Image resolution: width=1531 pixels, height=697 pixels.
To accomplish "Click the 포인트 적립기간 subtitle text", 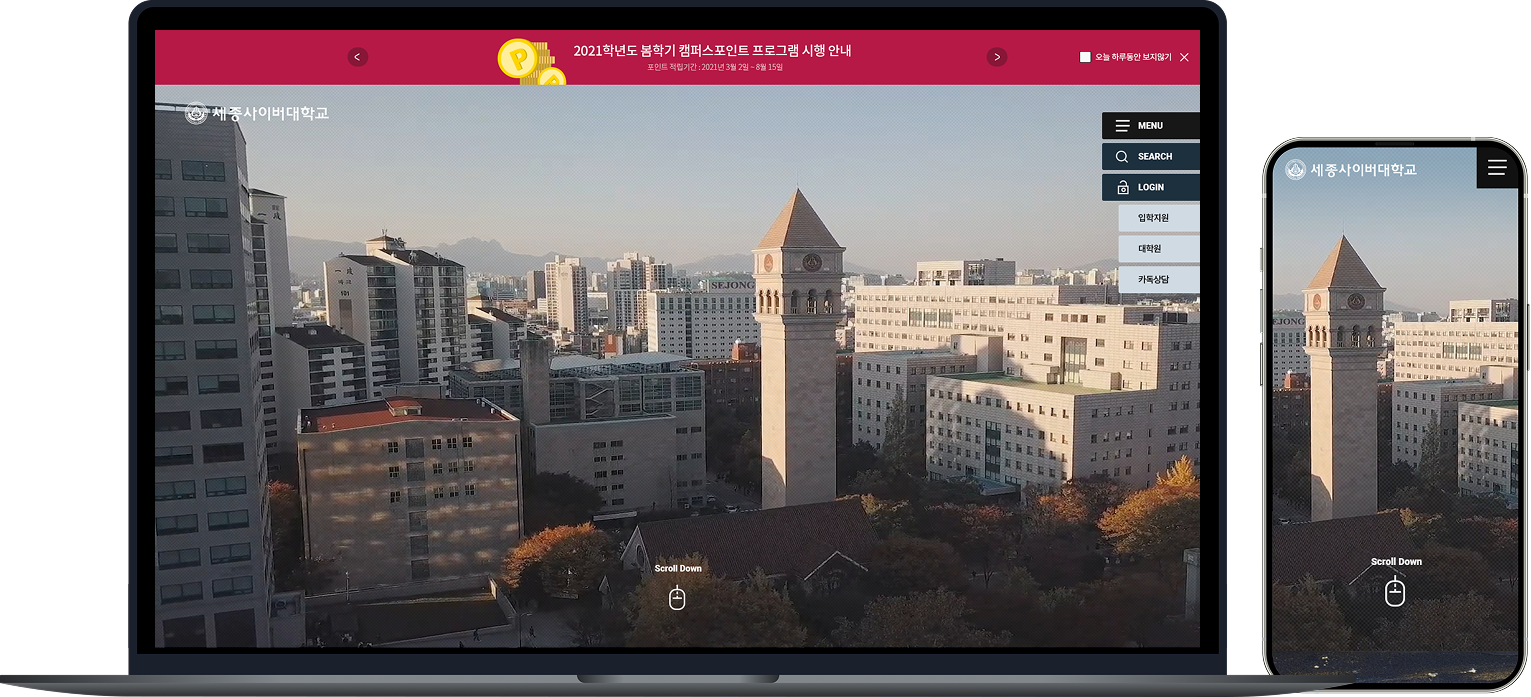I will (715, 68).
